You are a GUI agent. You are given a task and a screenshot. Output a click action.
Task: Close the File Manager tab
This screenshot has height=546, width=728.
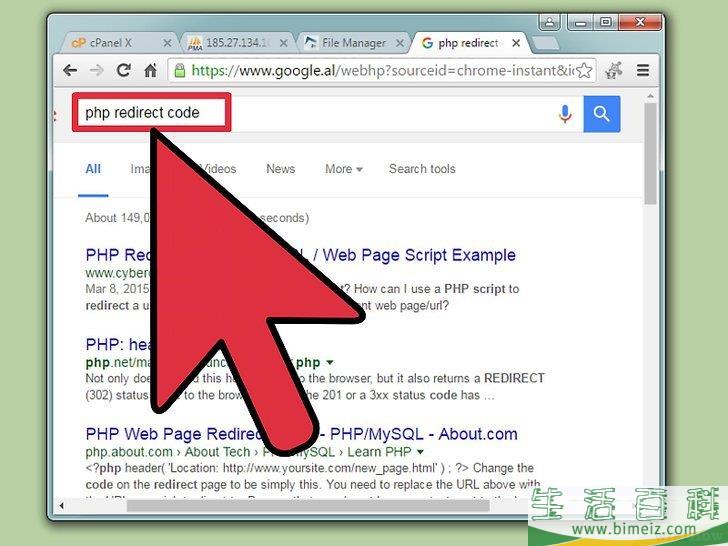400,43
